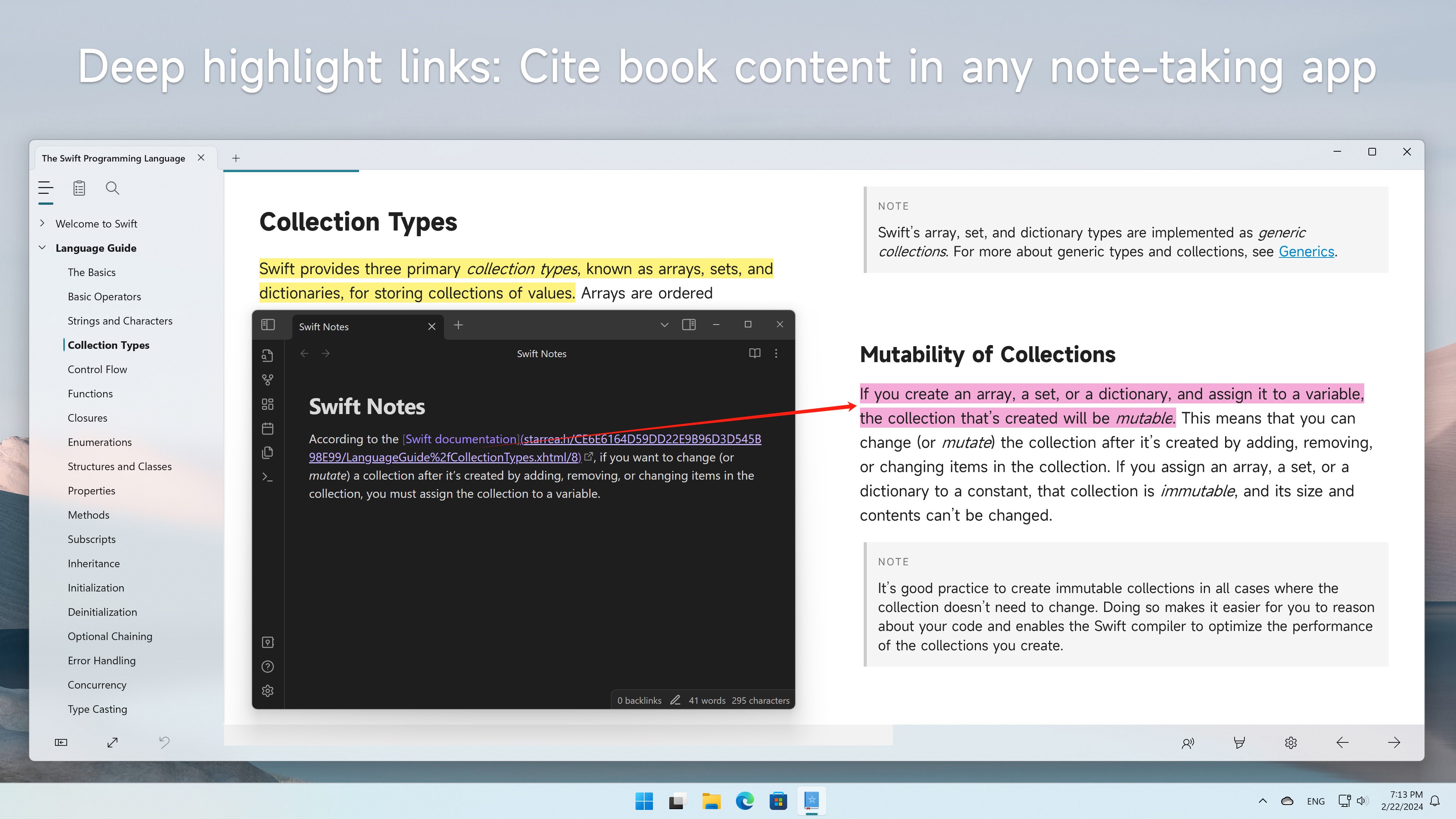Open Obsidian tab list dropdown arrow
The height and width of the screenshot is (819, 1456).
point(665,325)
